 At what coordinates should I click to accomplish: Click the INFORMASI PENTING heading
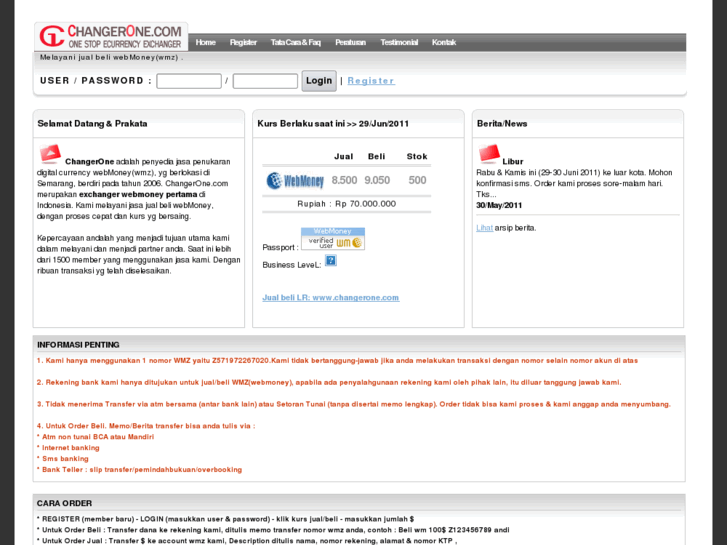78,345
